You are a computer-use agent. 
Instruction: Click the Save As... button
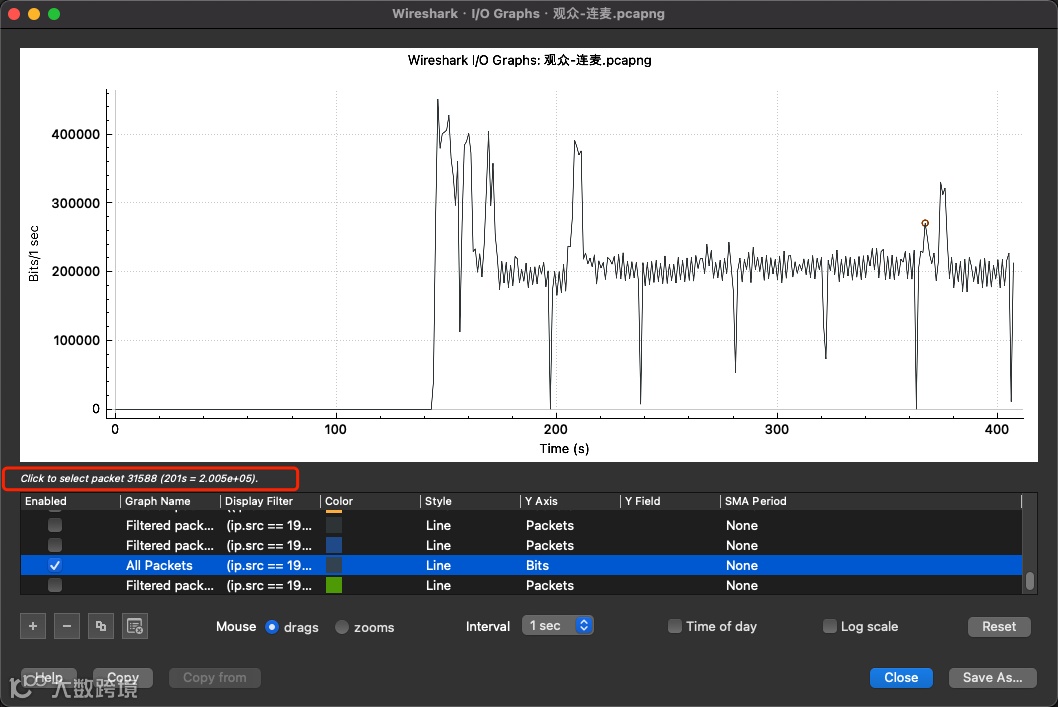point(992,677)
